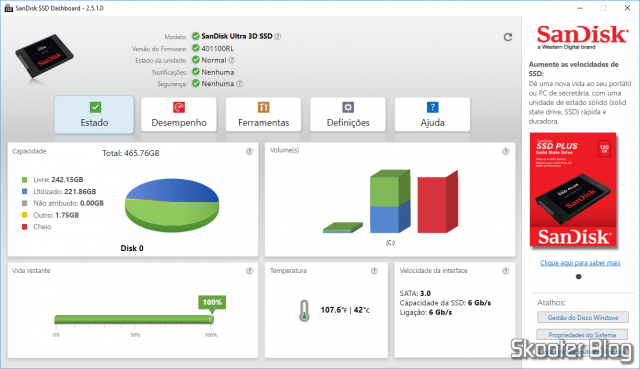Open the Ajuda tab

pyautogui.click(x=432, y=115)
